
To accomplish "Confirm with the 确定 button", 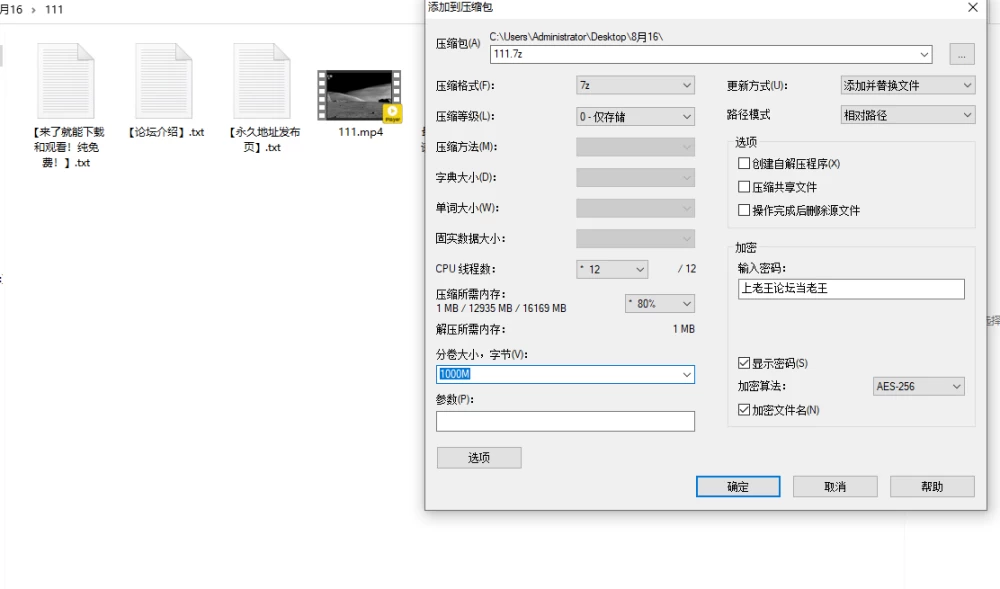I will [738, 486].
